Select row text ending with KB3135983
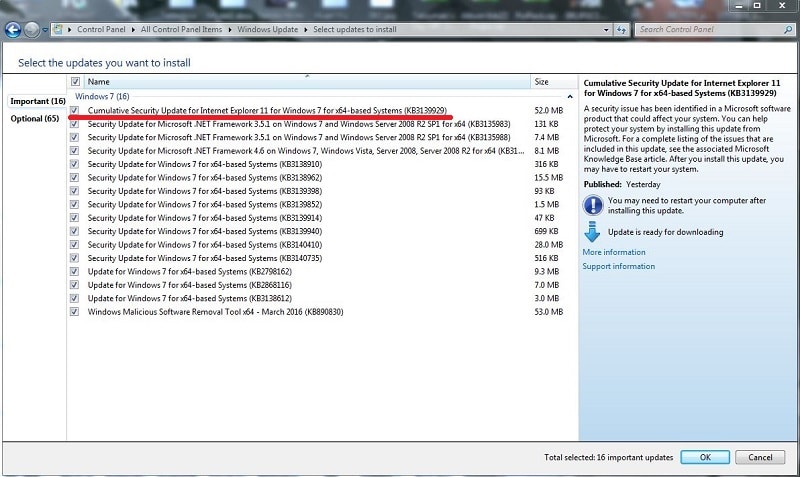Viewport: 800px width, 477px height. (299, 124)
